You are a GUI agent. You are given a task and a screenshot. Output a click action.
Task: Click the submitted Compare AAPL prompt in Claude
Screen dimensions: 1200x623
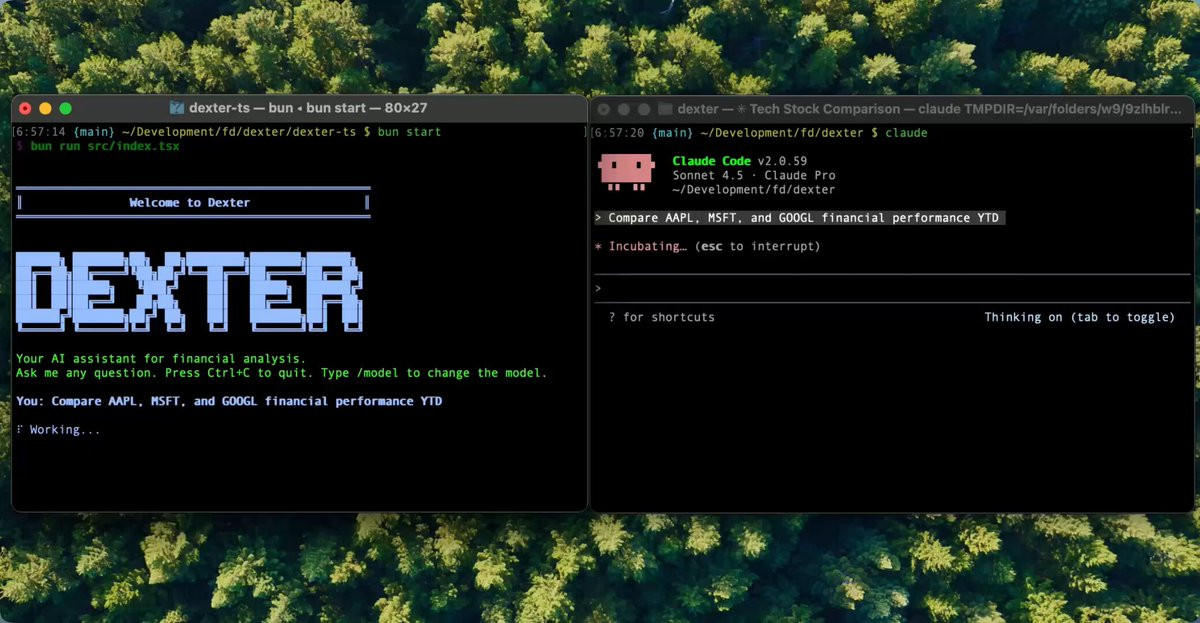799,218
